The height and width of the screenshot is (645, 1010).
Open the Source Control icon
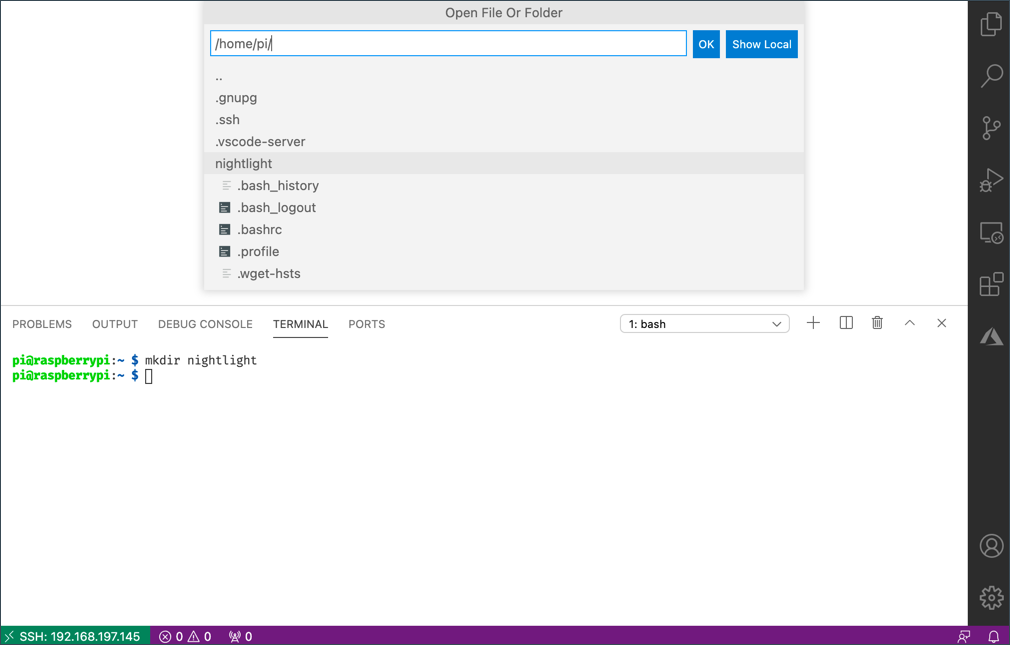pos(990,128)
